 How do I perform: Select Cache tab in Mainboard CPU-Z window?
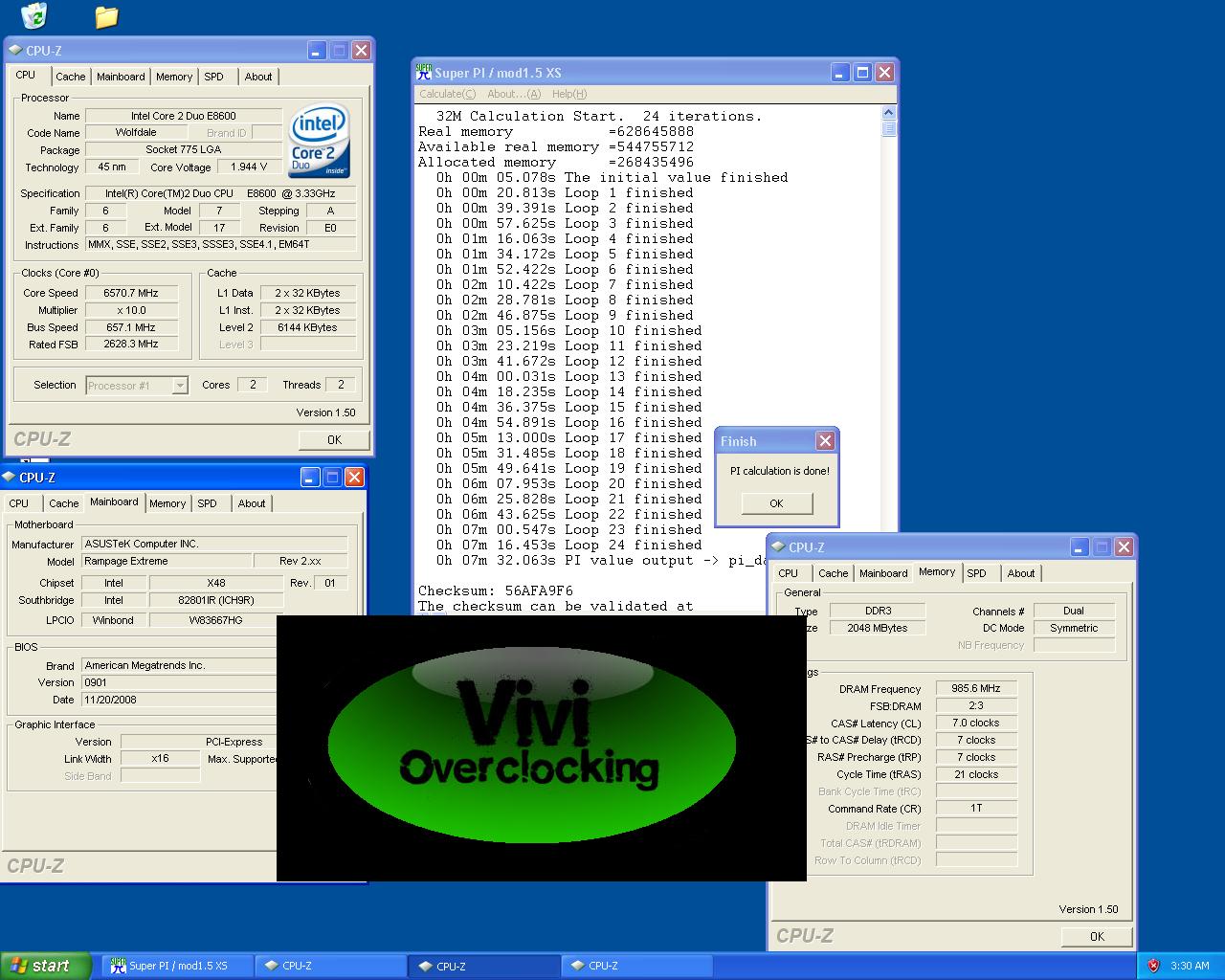pos(63,503)
